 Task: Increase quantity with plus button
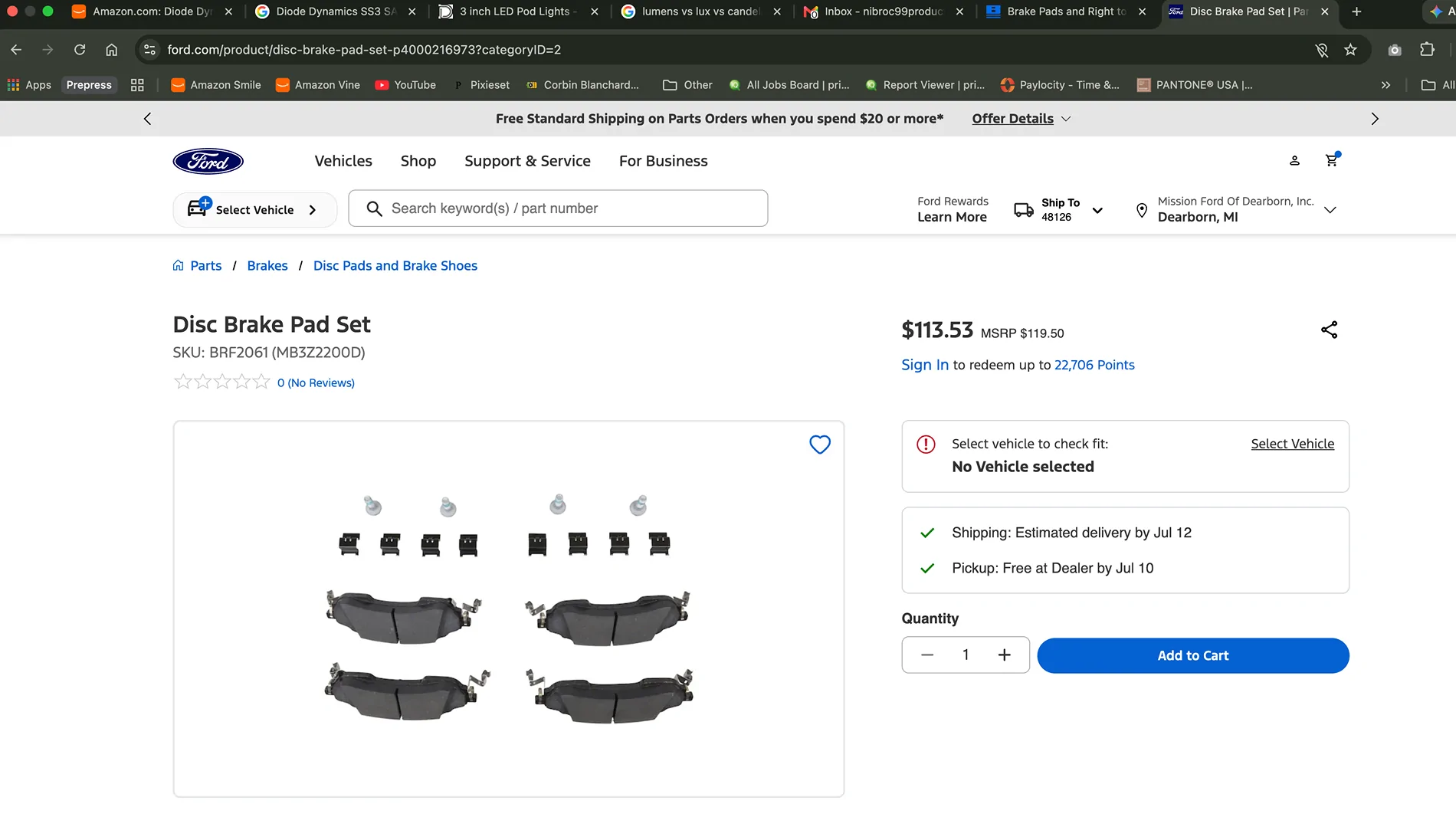coord(1005,655)
